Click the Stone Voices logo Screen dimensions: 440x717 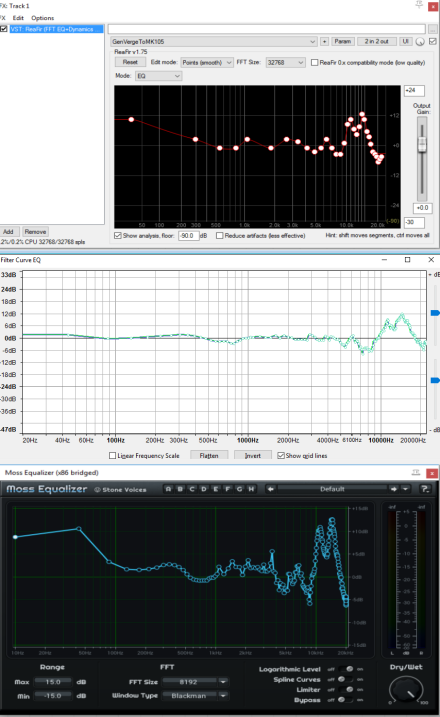click(120, 489)
